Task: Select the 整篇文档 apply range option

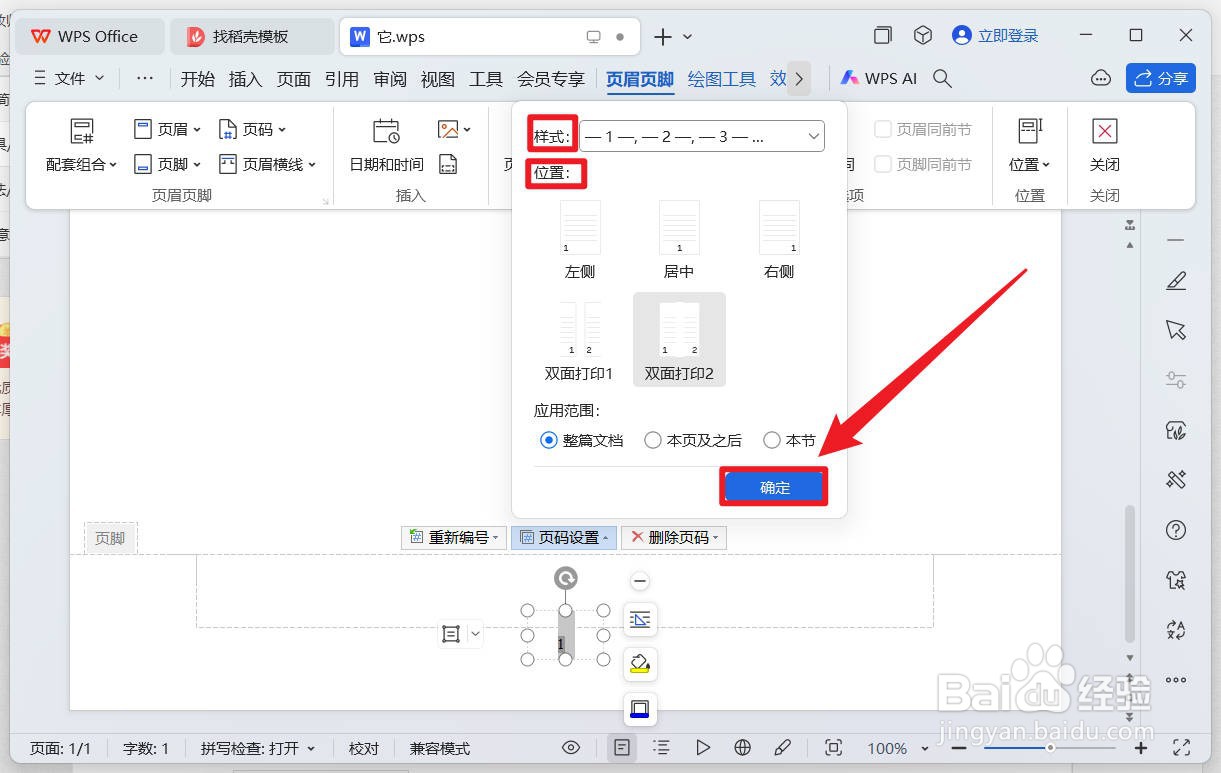Action: click(548, 440)
